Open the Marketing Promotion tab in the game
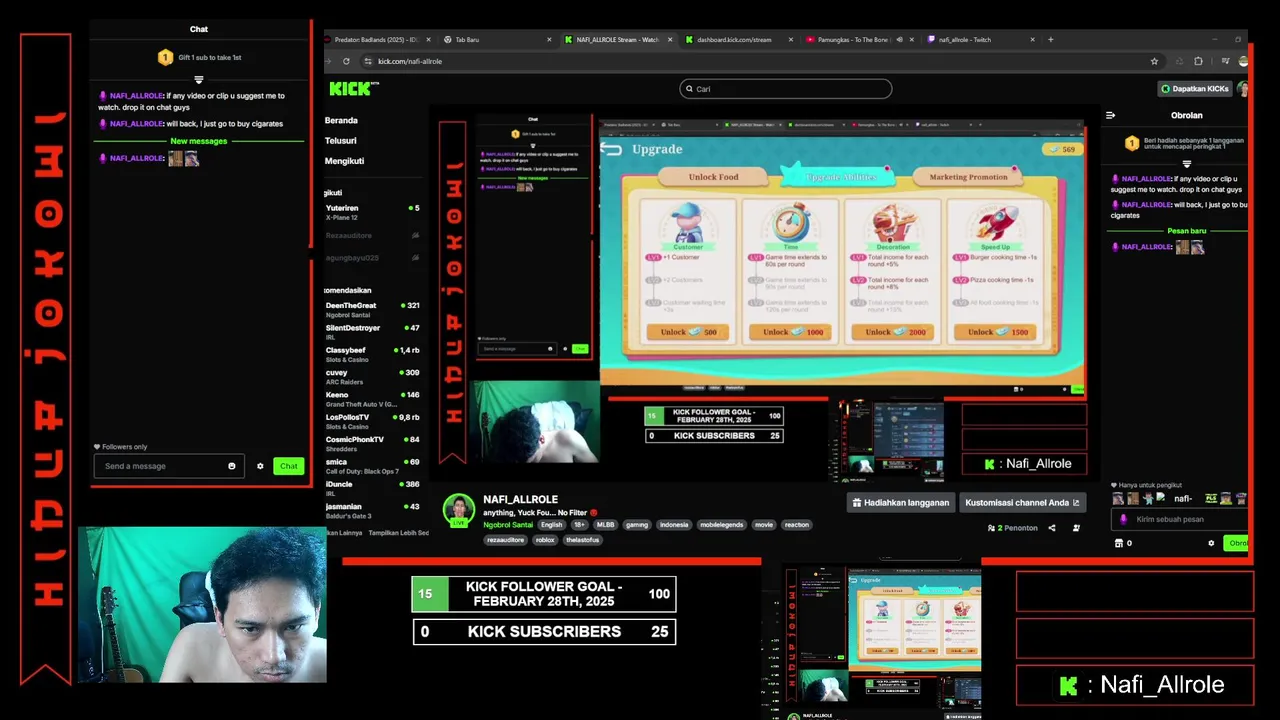 [x=968, y=177]
